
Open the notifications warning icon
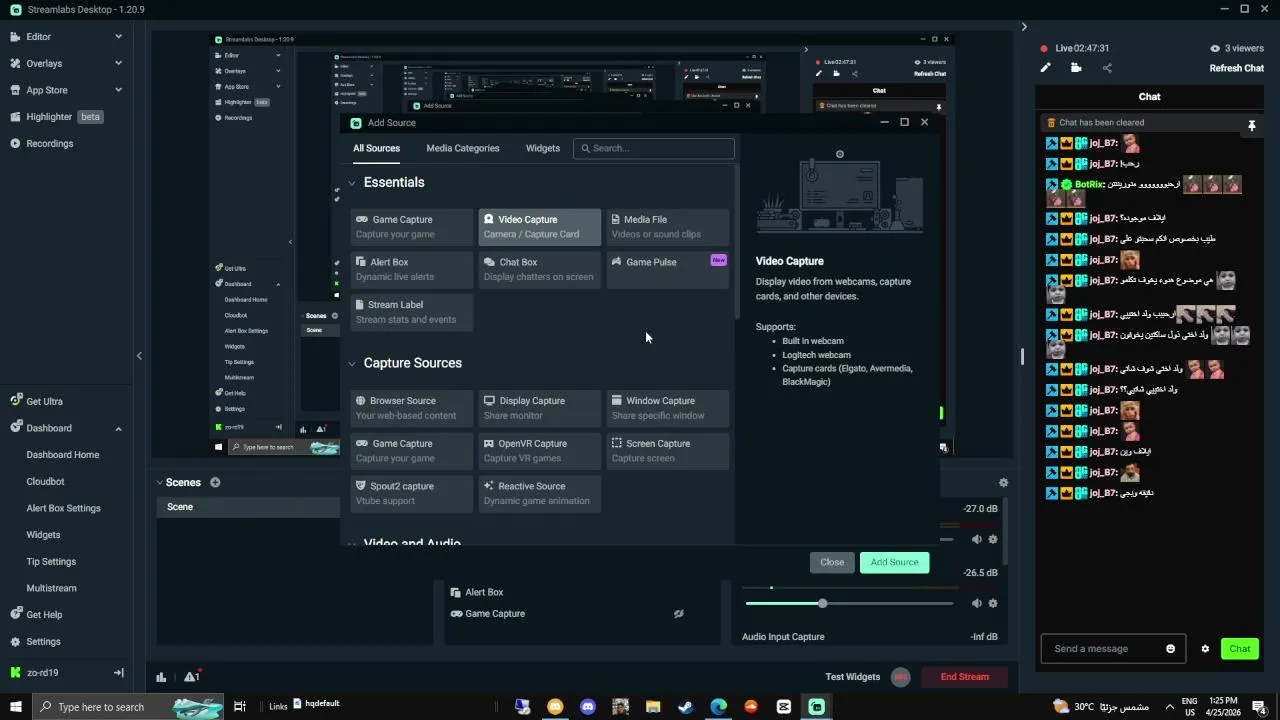(192, 677)
